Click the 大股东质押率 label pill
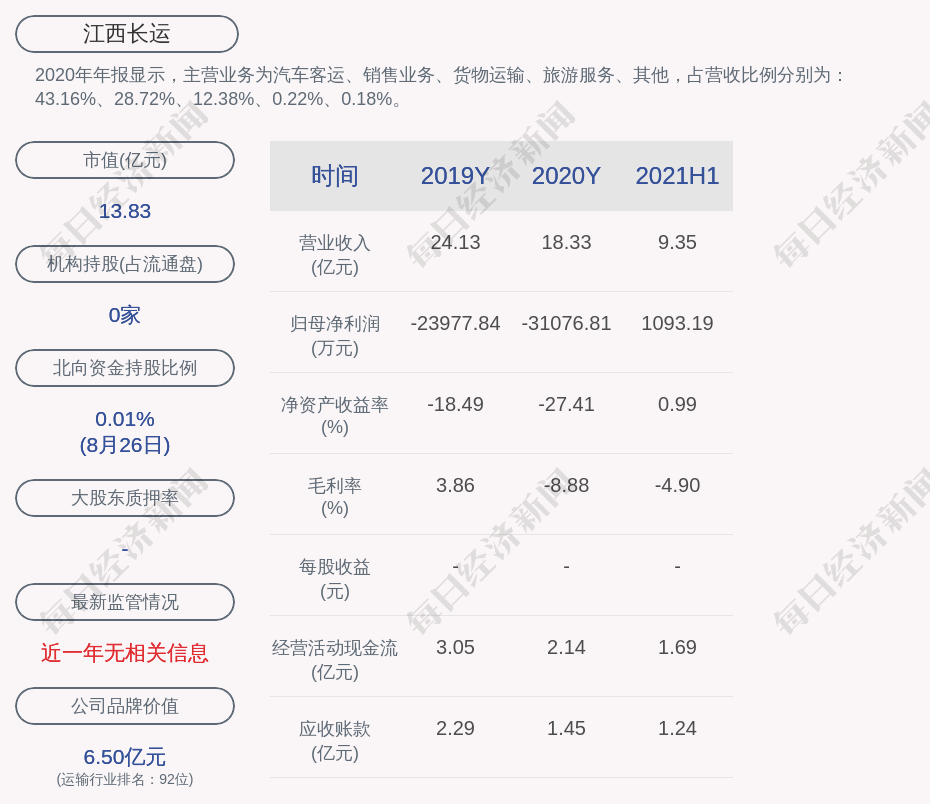This screenshot has width=930, height=804. [x=125, y=498]
